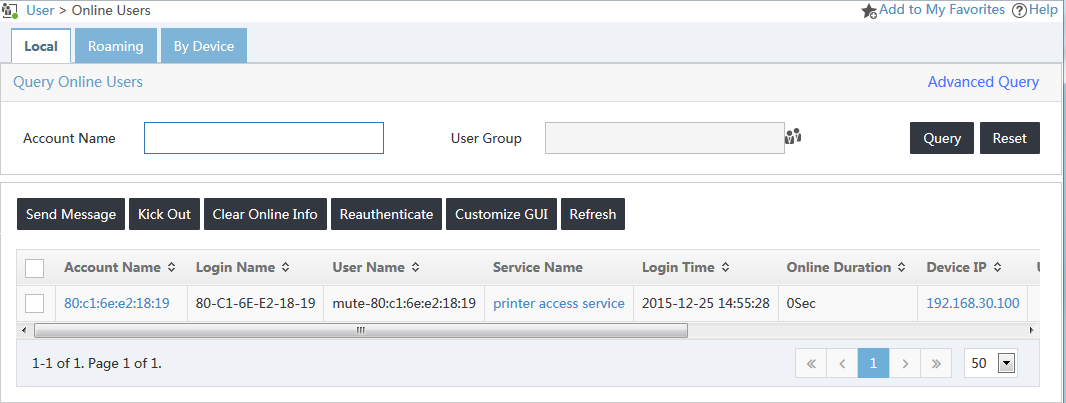Click into the Account Name input field

pos(264,138)
